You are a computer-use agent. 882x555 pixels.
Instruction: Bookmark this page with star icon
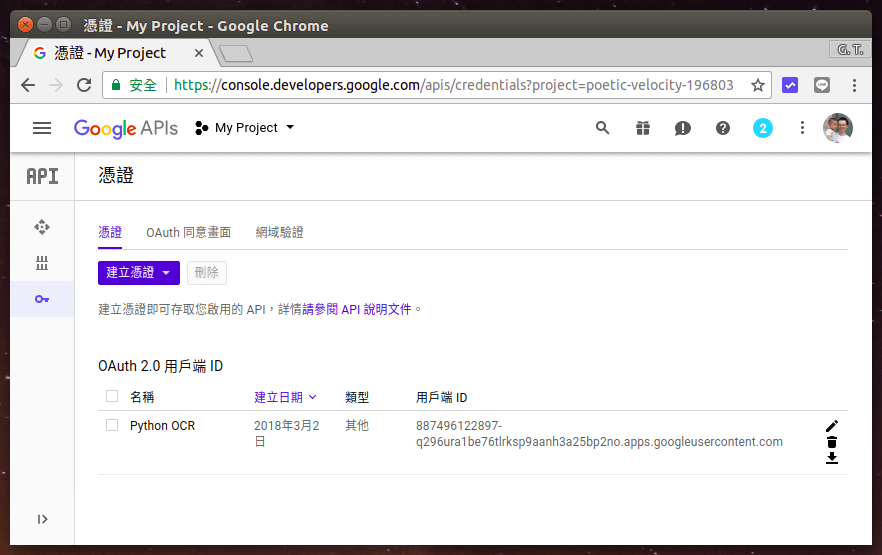pyautogui.click(x=758, y=85)
